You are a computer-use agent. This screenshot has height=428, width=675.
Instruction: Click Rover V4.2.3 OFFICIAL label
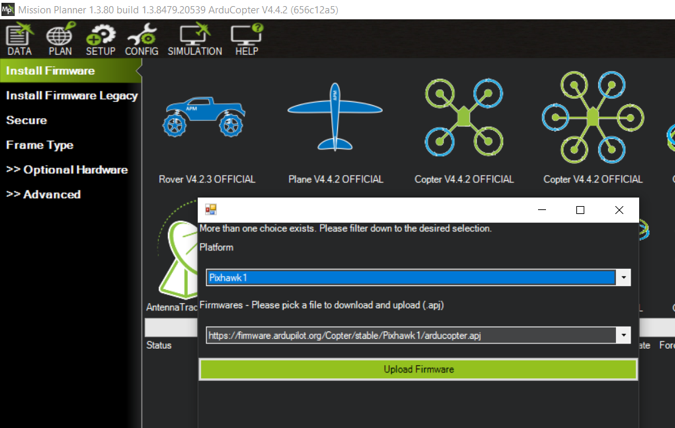click(x=207, y=179)
